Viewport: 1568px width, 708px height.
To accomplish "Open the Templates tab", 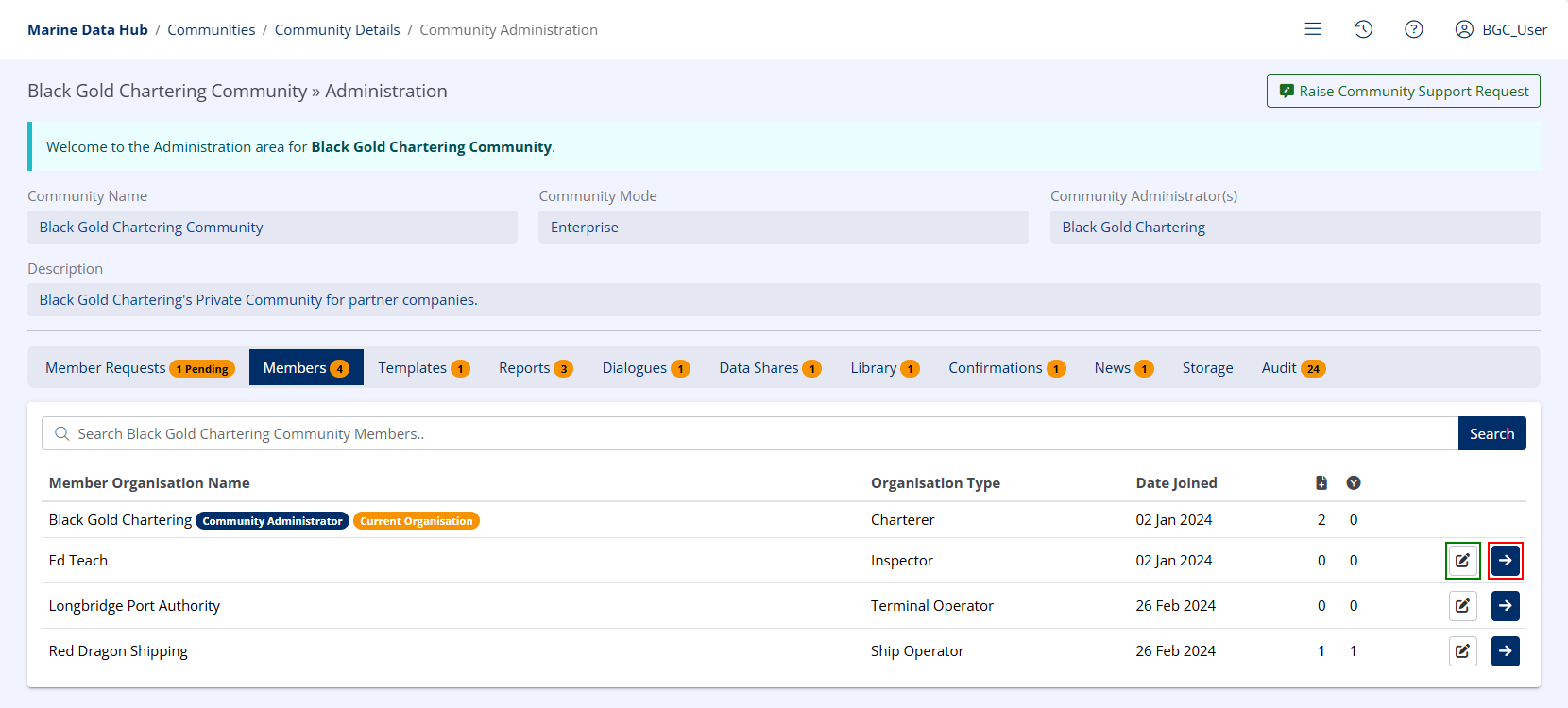I will coord(423,368).
